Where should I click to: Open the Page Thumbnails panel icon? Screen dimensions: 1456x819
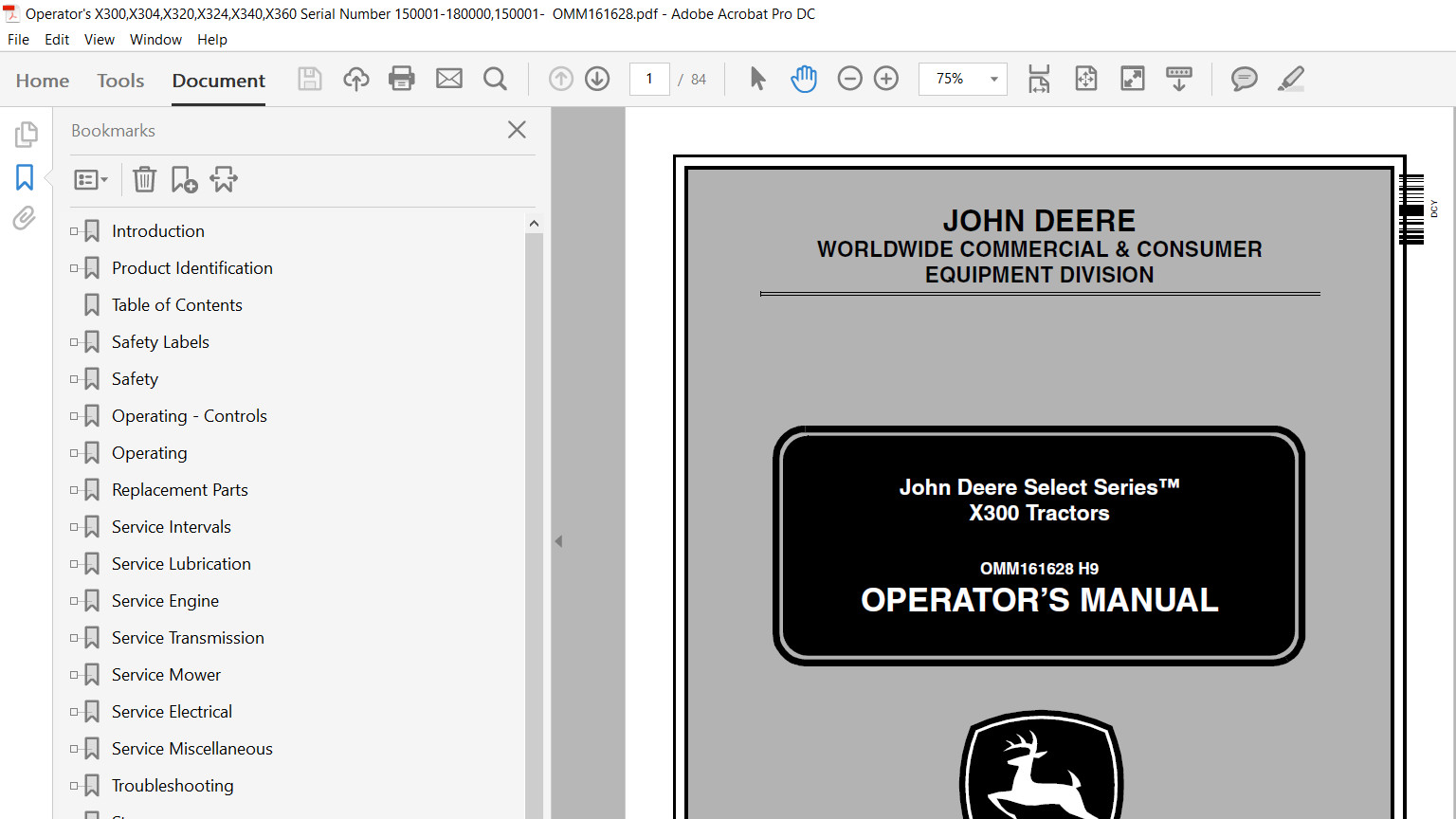pyautogui.click(x=26, y=135)
